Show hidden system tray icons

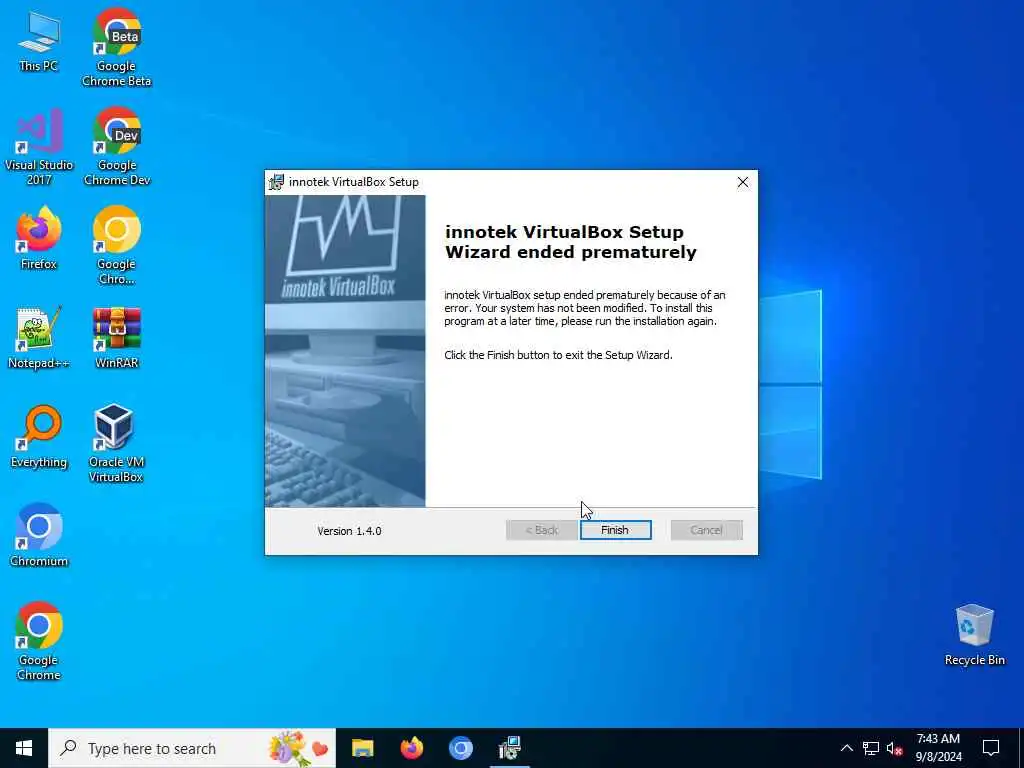pyautogui.click(x=846, y=748)
